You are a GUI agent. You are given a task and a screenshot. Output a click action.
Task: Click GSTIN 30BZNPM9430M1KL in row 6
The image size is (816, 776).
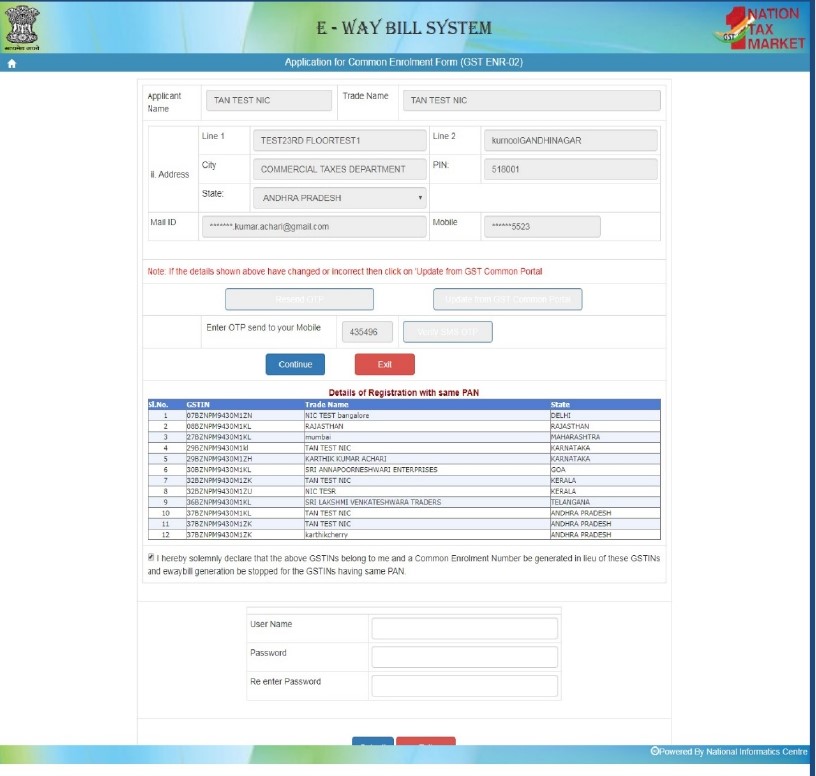[x=219, y=469]
